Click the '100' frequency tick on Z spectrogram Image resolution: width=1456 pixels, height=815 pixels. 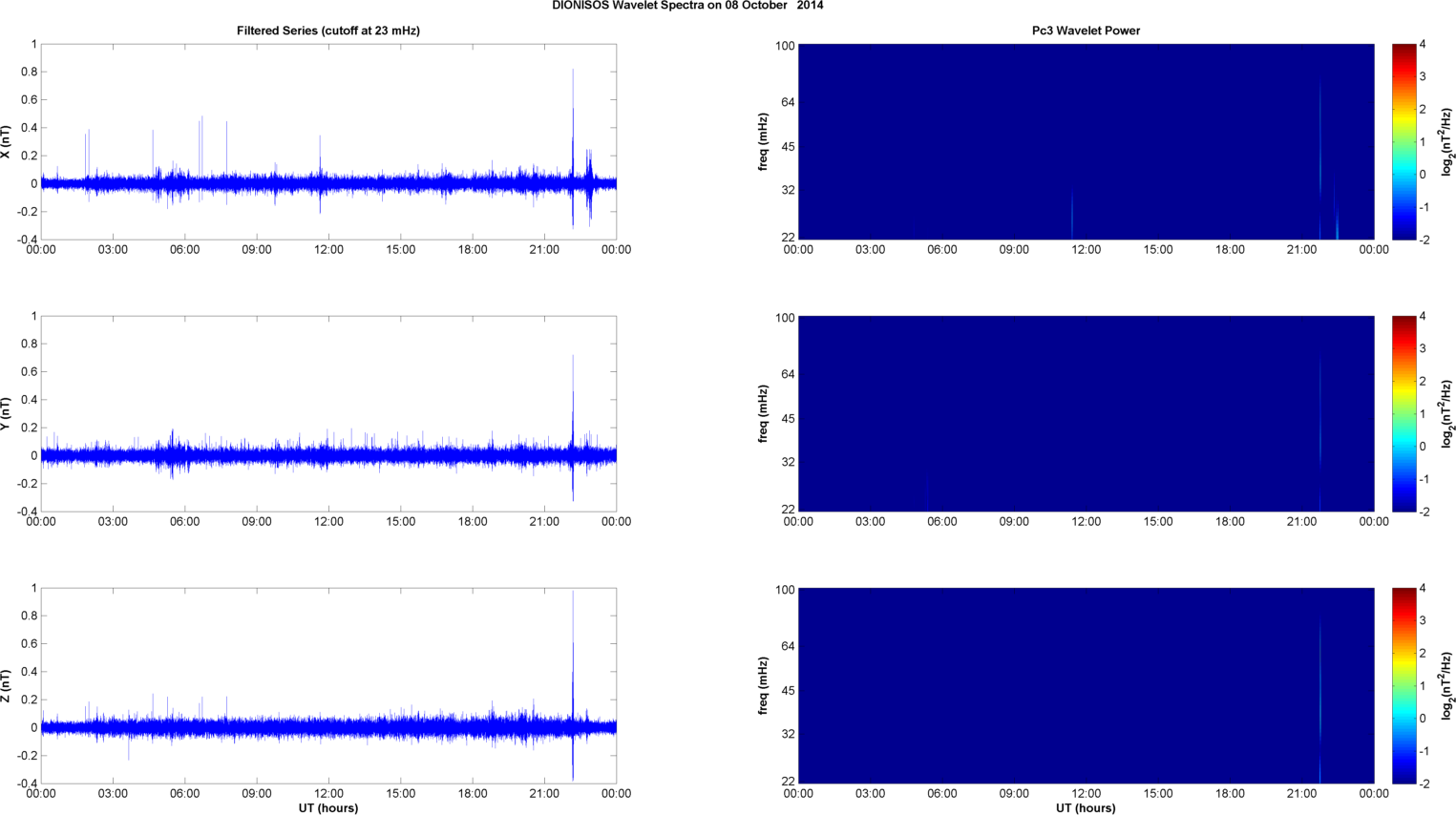(x=785, y=590)
